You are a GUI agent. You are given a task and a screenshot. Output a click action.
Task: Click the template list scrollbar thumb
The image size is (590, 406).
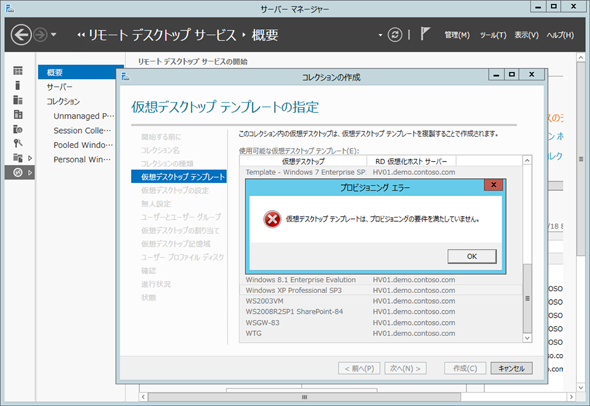[527, 298]
